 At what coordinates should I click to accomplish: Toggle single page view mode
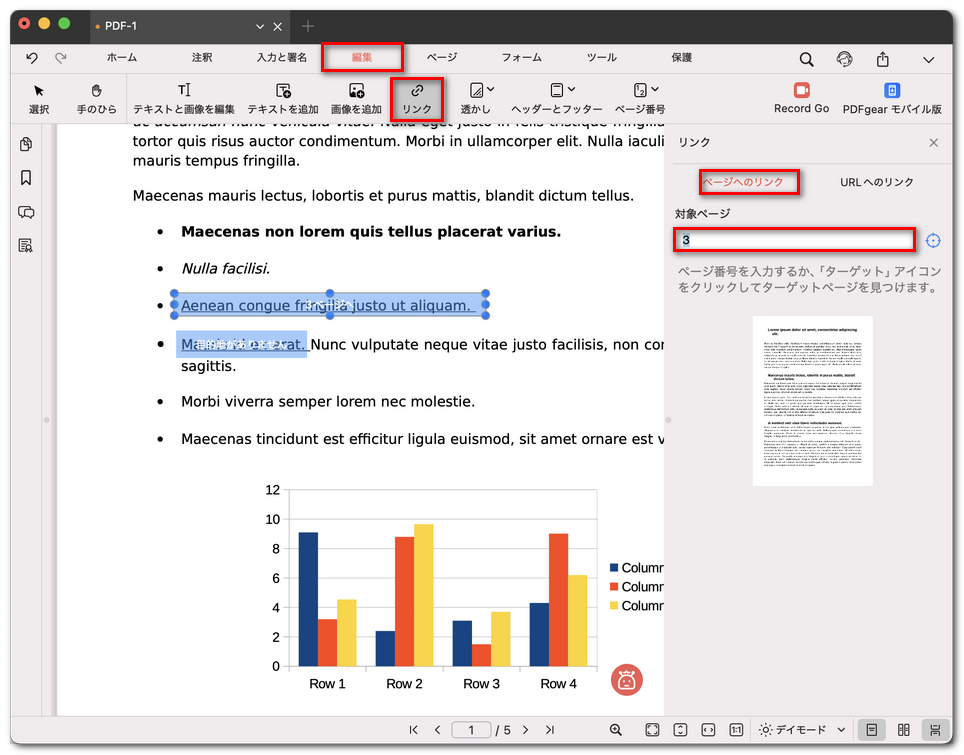(x=871, y=730)
